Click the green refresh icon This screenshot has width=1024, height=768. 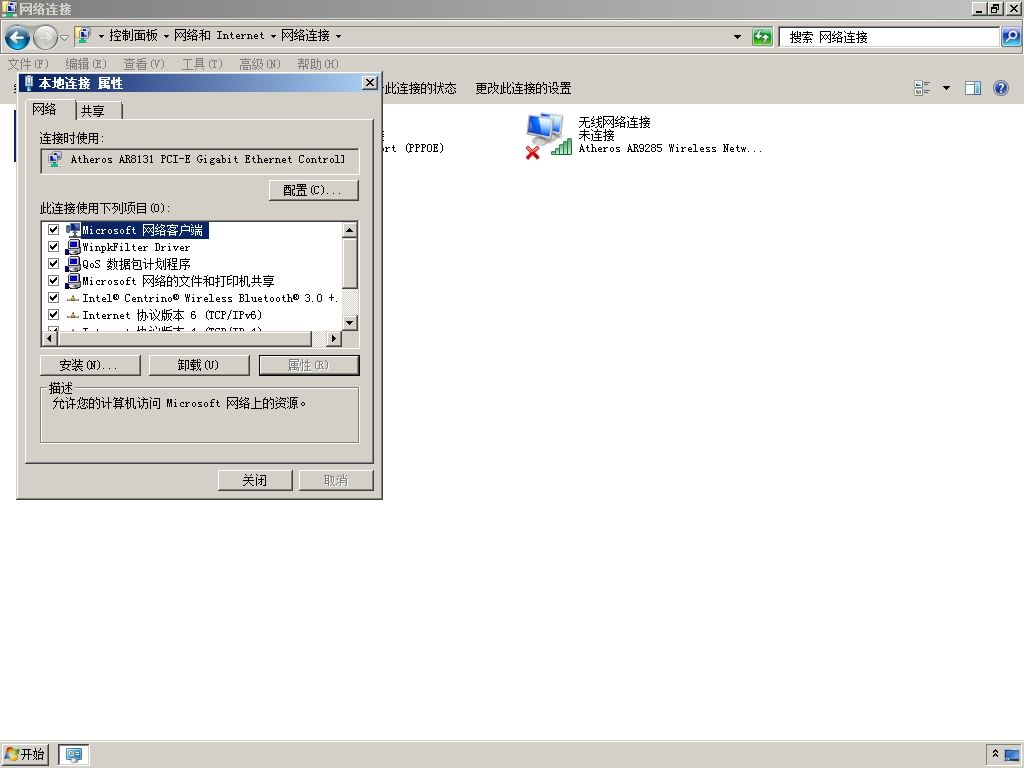761,37
